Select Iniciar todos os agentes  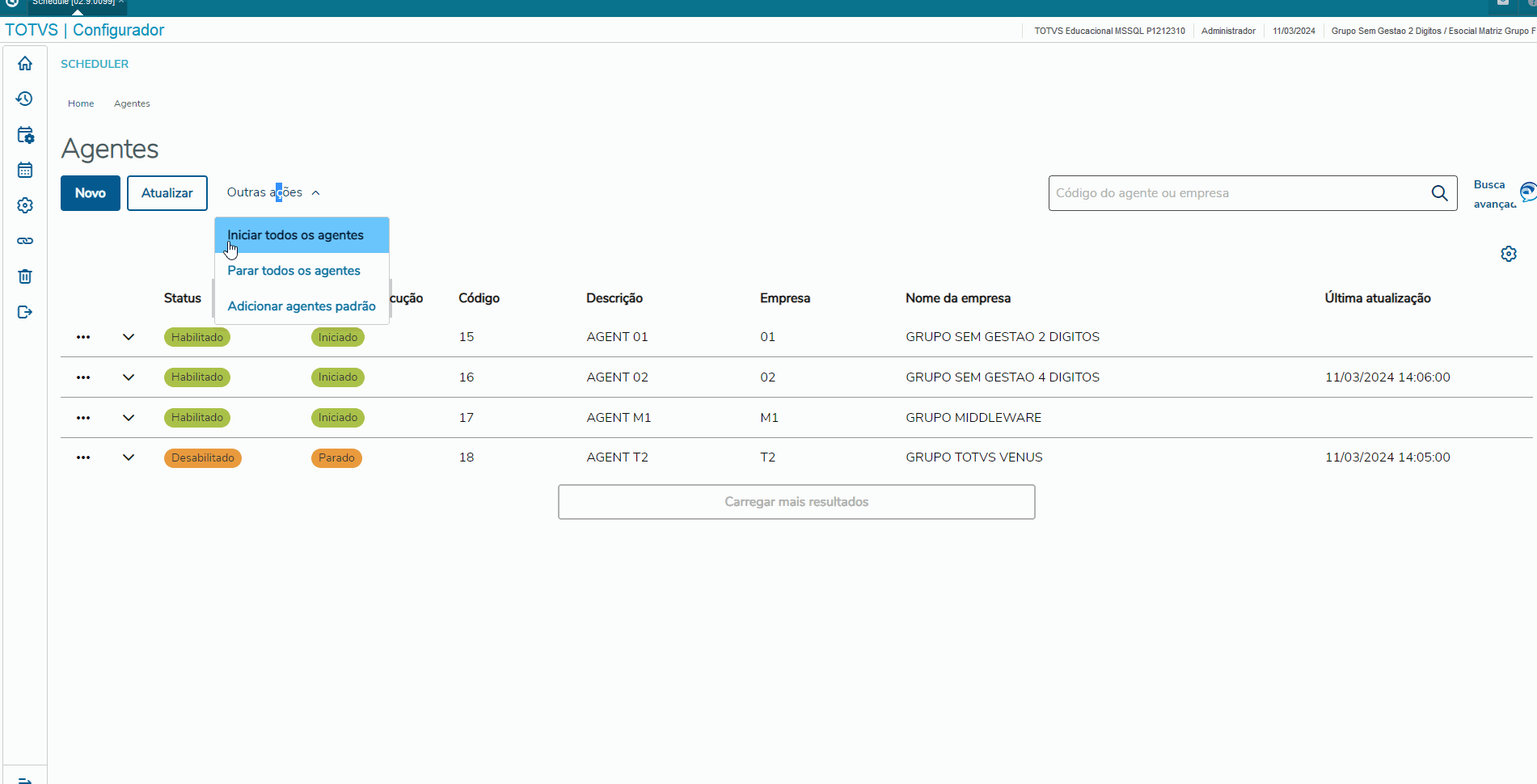[x=295, y=235]
